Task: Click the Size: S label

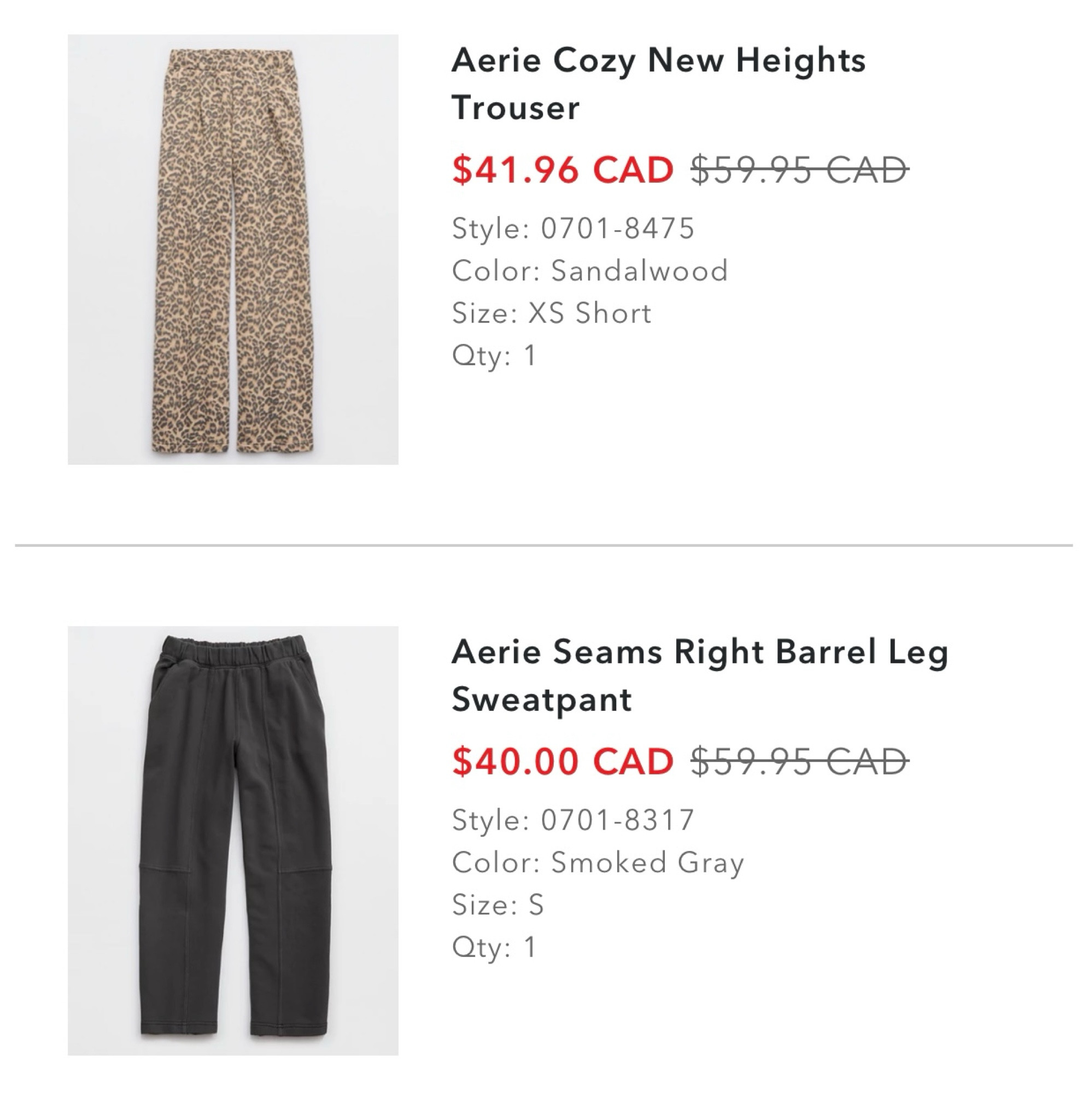Action: [497, 904]
